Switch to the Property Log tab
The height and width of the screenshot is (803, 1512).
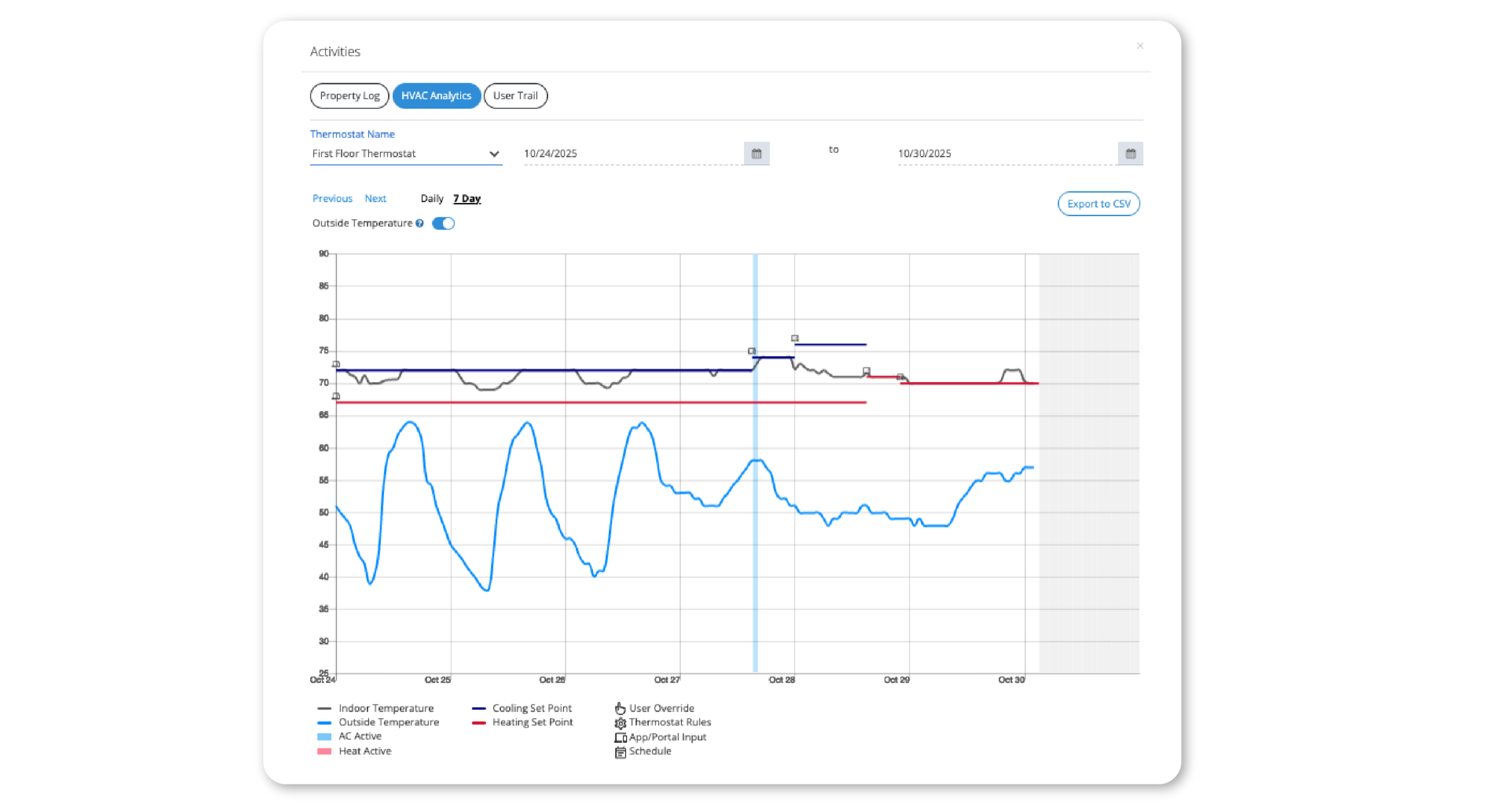(348, 96)
